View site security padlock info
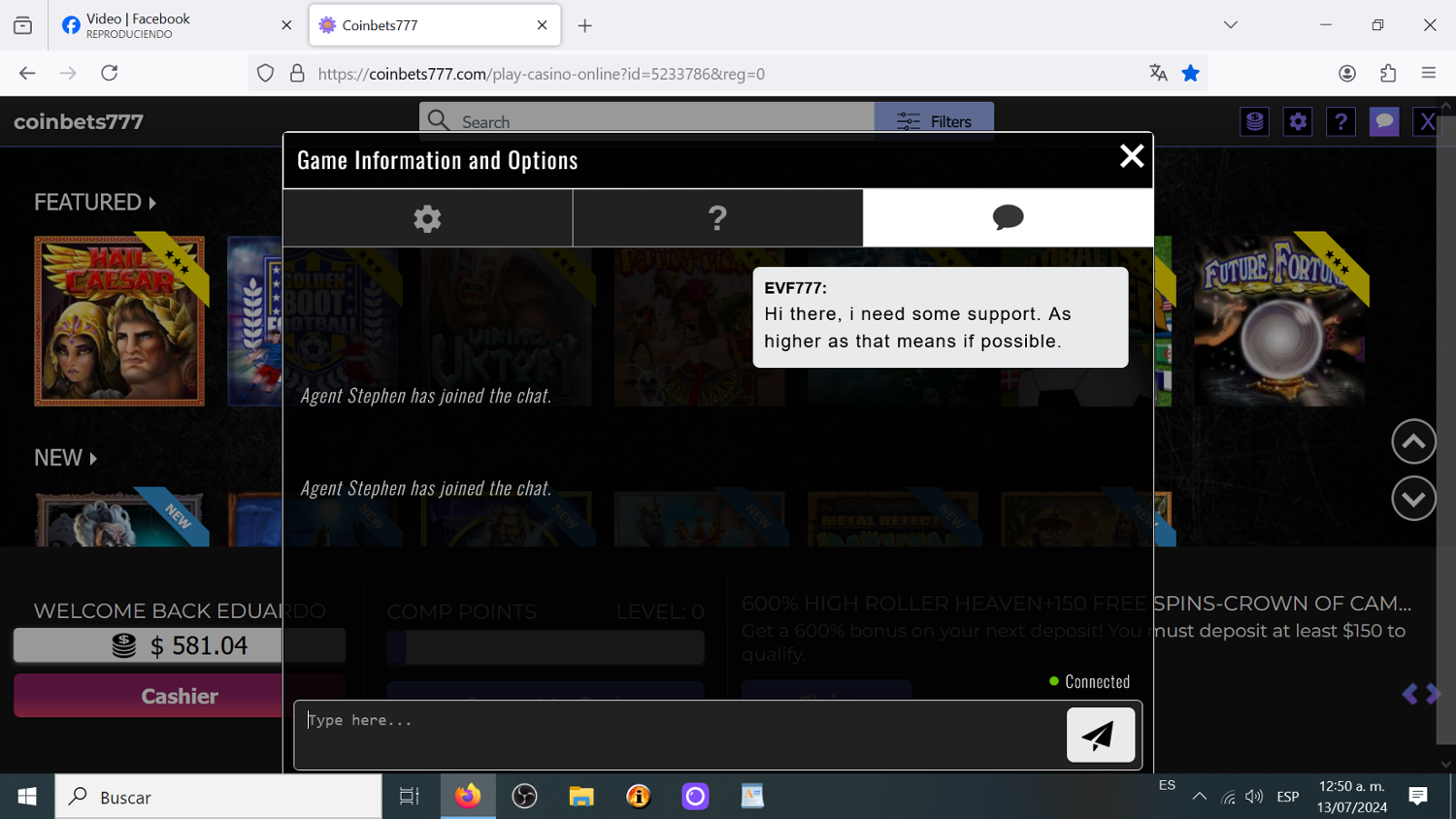 coord(297,73)
